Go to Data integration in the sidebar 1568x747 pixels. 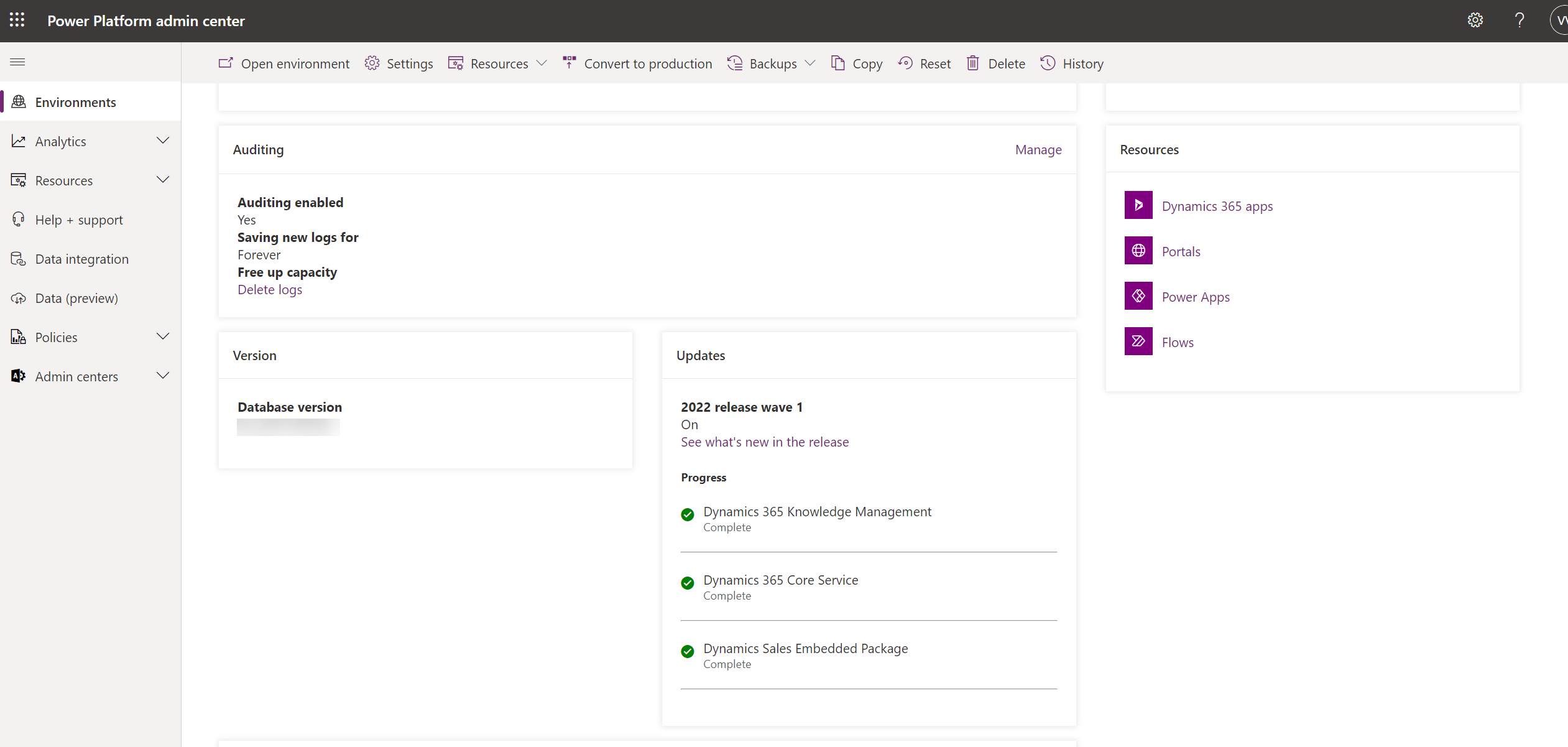tap(81, 259)
